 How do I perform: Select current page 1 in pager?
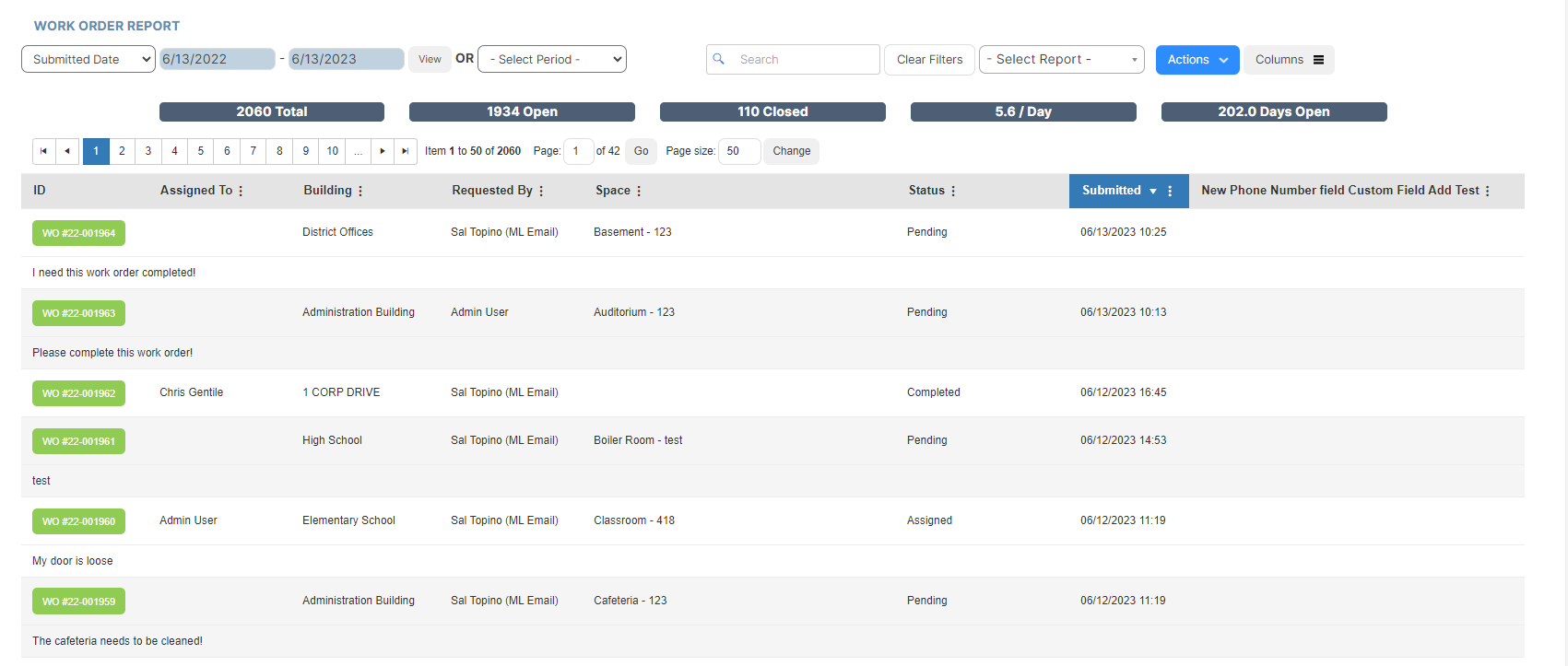pos(96,151)
